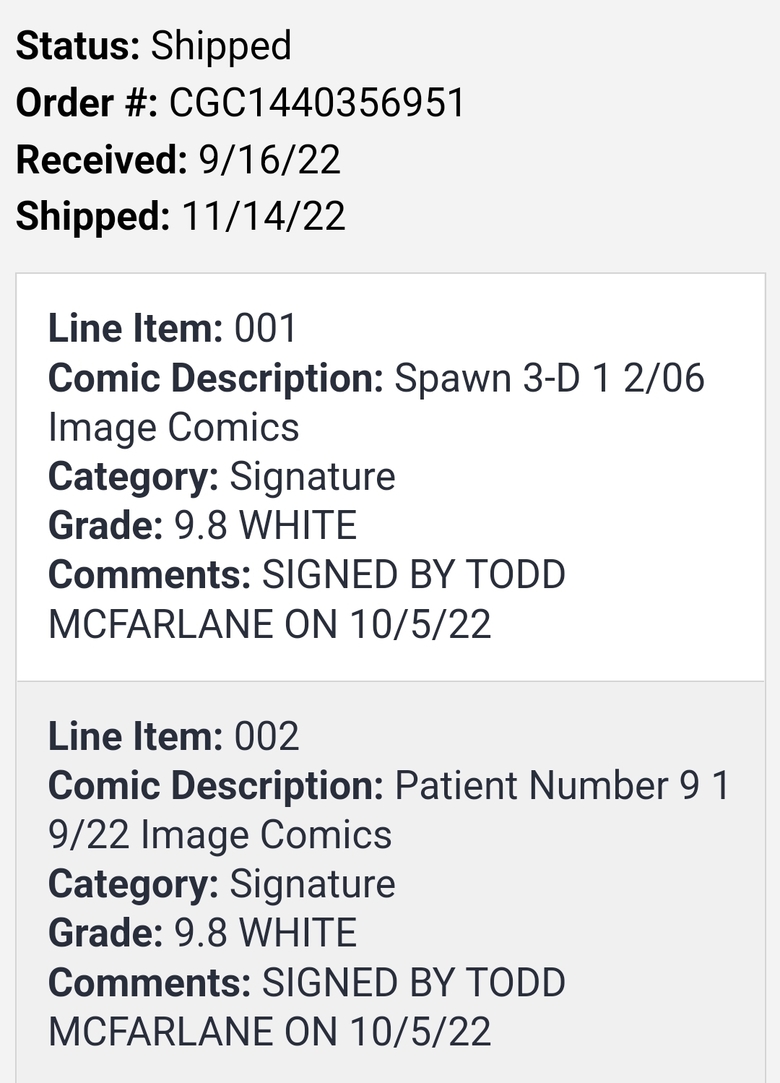Screen dimensions: 780x1083
Task: Click Grade 9.8 WHITE in item 001
Action: coord(202,526)
